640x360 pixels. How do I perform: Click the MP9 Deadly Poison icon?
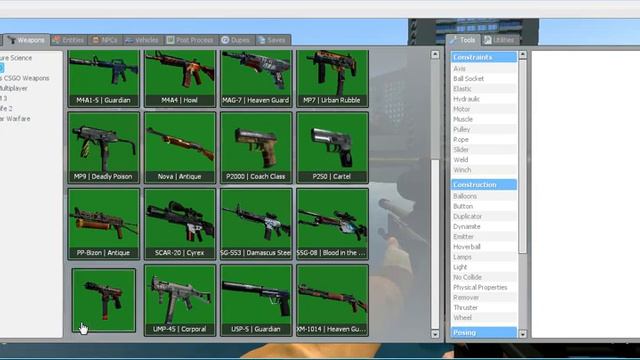point(104,148)
